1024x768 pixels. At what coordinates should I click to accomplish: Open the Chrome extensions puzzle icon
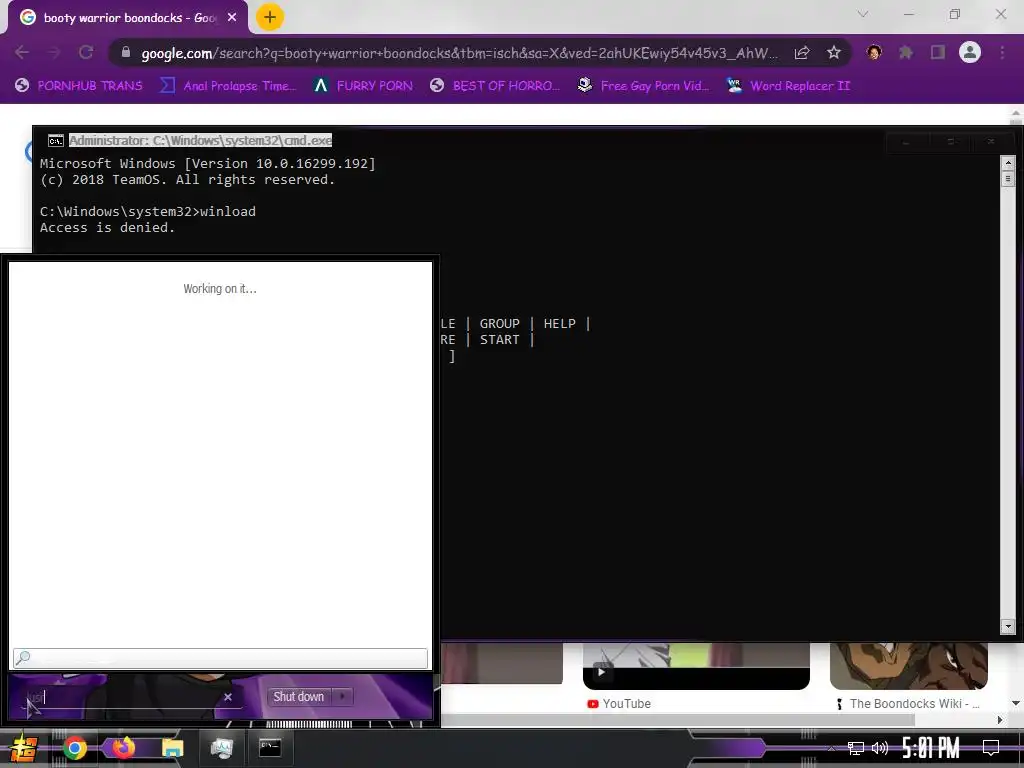click(x=906, y=52)
